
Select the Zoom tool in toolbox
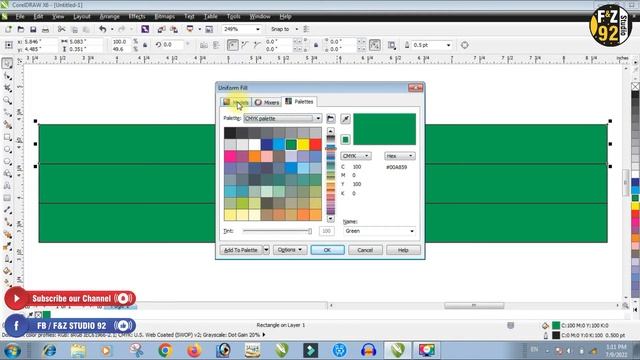coord(7,100)
